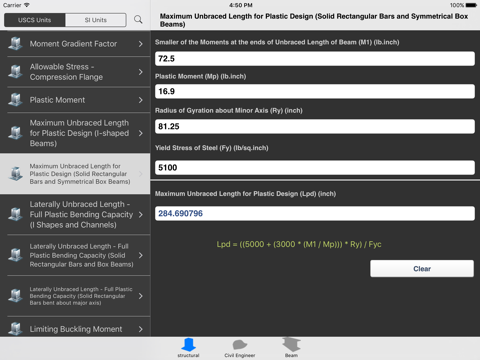
Task: Click beam icon next to Moment Gradient Factor
Action: tap(15, 44)
